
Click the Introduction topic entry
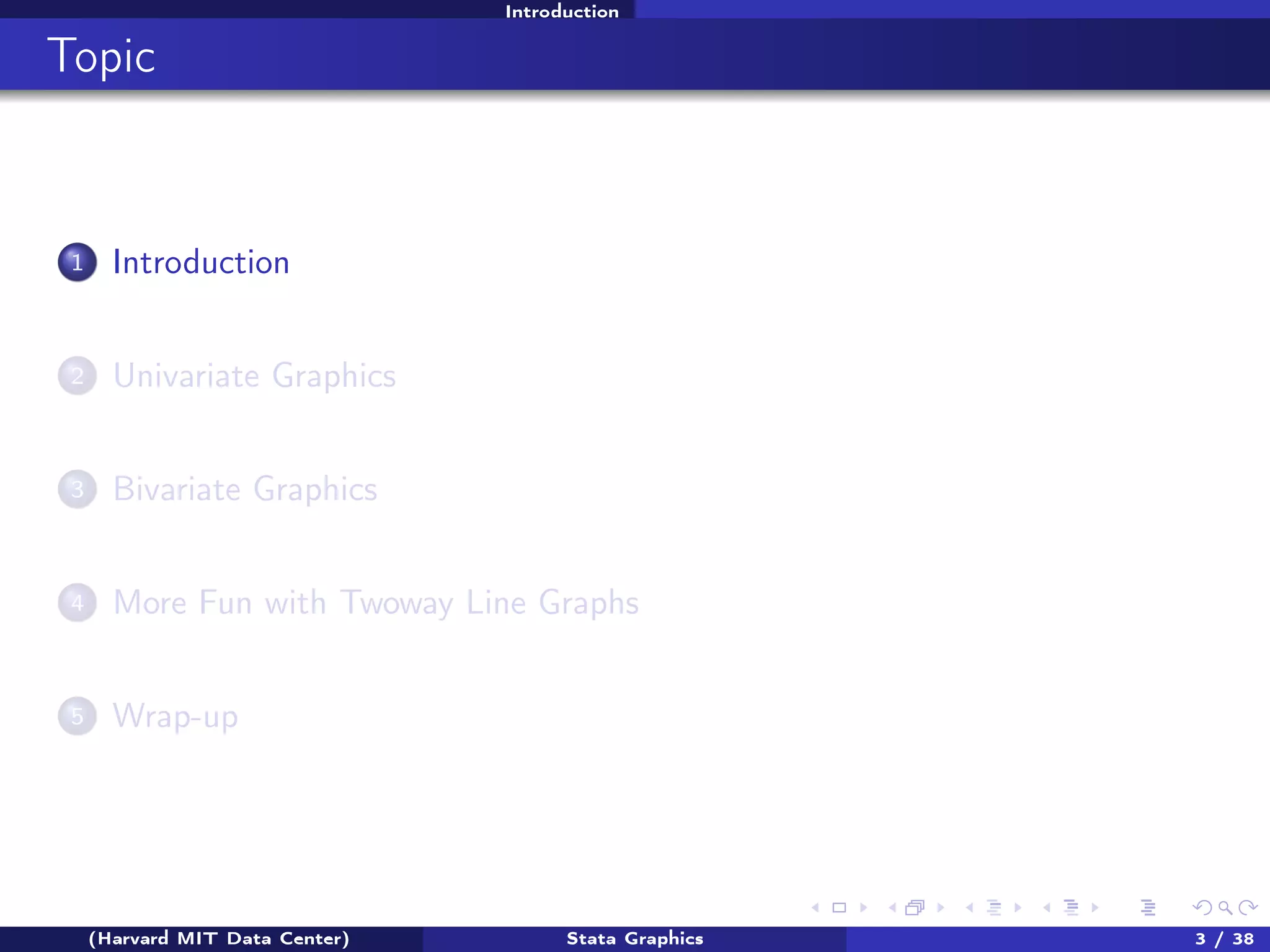pos(201,262)
